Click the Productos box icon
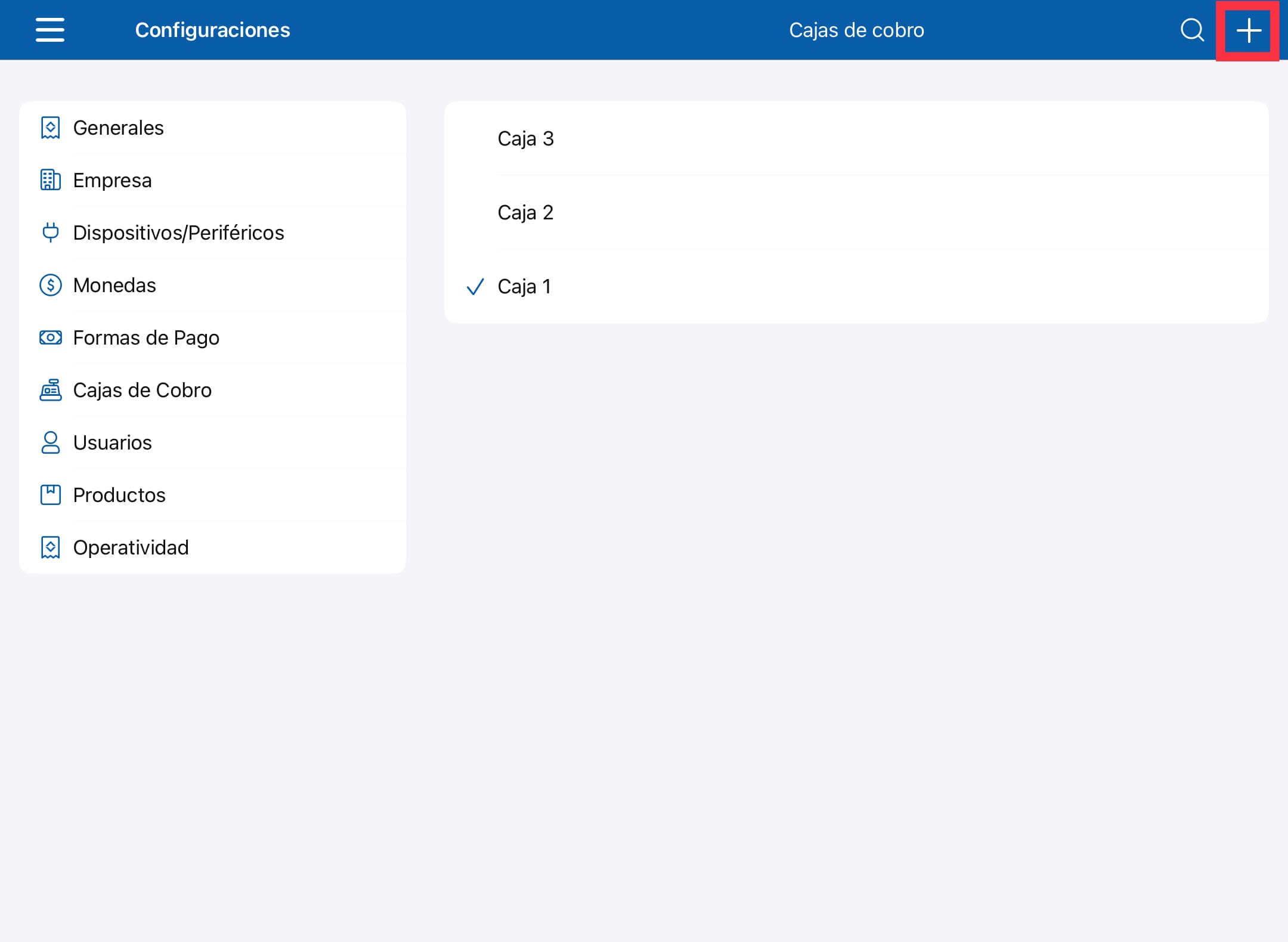 pyautogui.click(x=51, y=495)
